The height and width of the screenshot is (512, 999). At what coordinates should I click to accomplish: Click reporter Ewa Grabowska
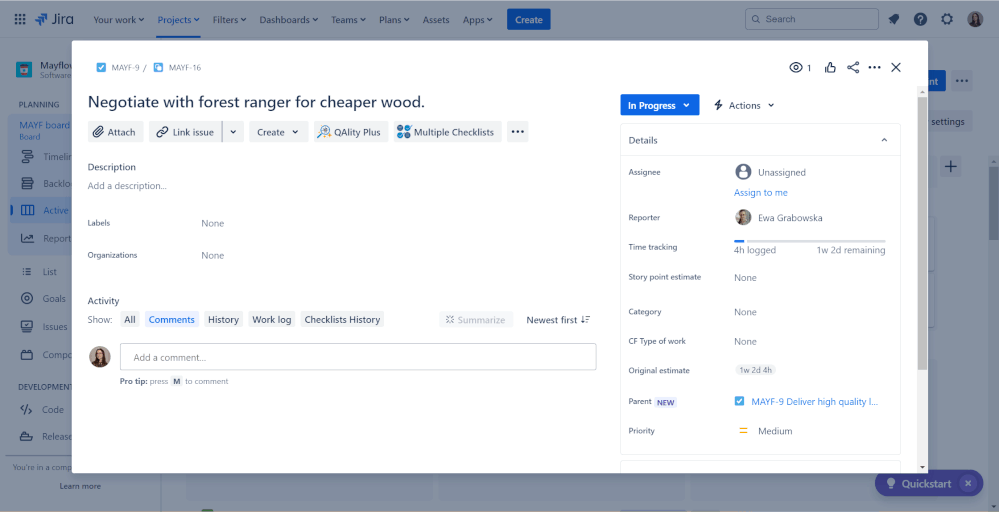779,217
